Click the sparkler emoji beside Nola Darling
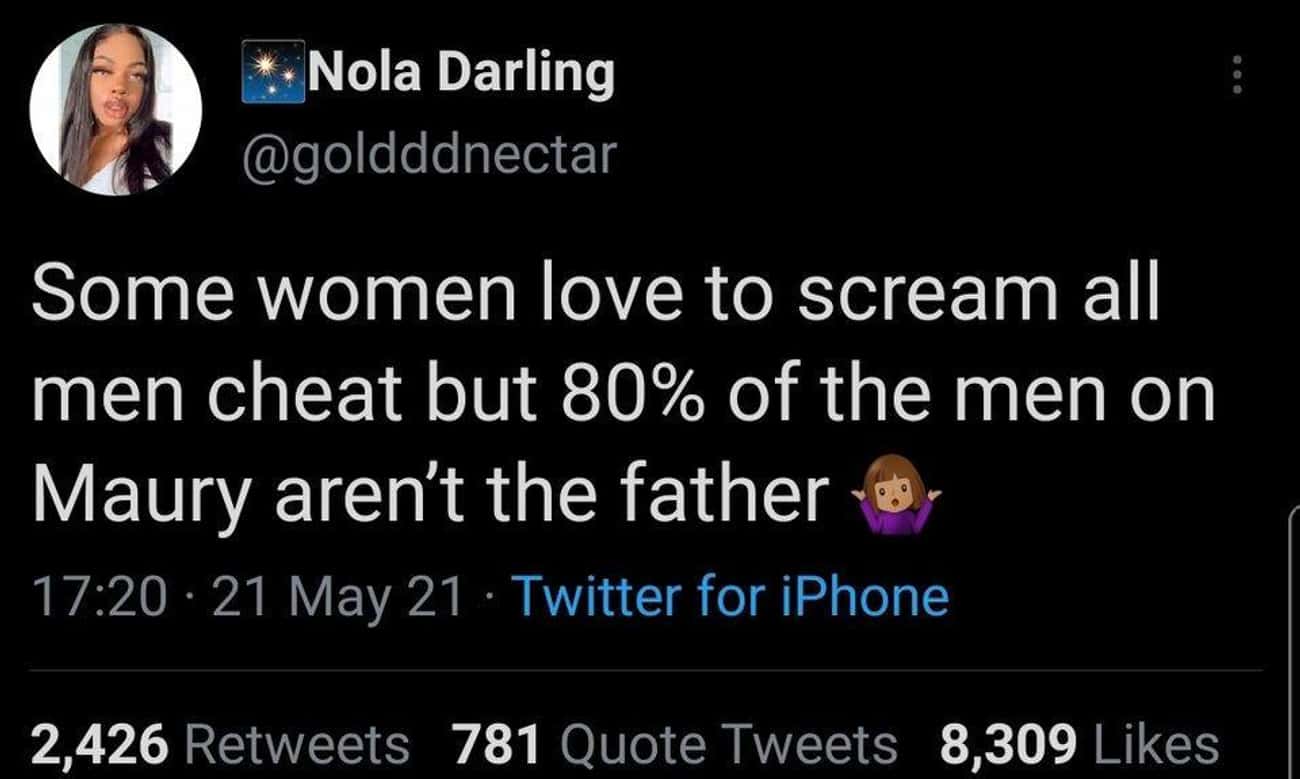Image resolution: width=1300 pixels, height=779 pixels. 274,72
